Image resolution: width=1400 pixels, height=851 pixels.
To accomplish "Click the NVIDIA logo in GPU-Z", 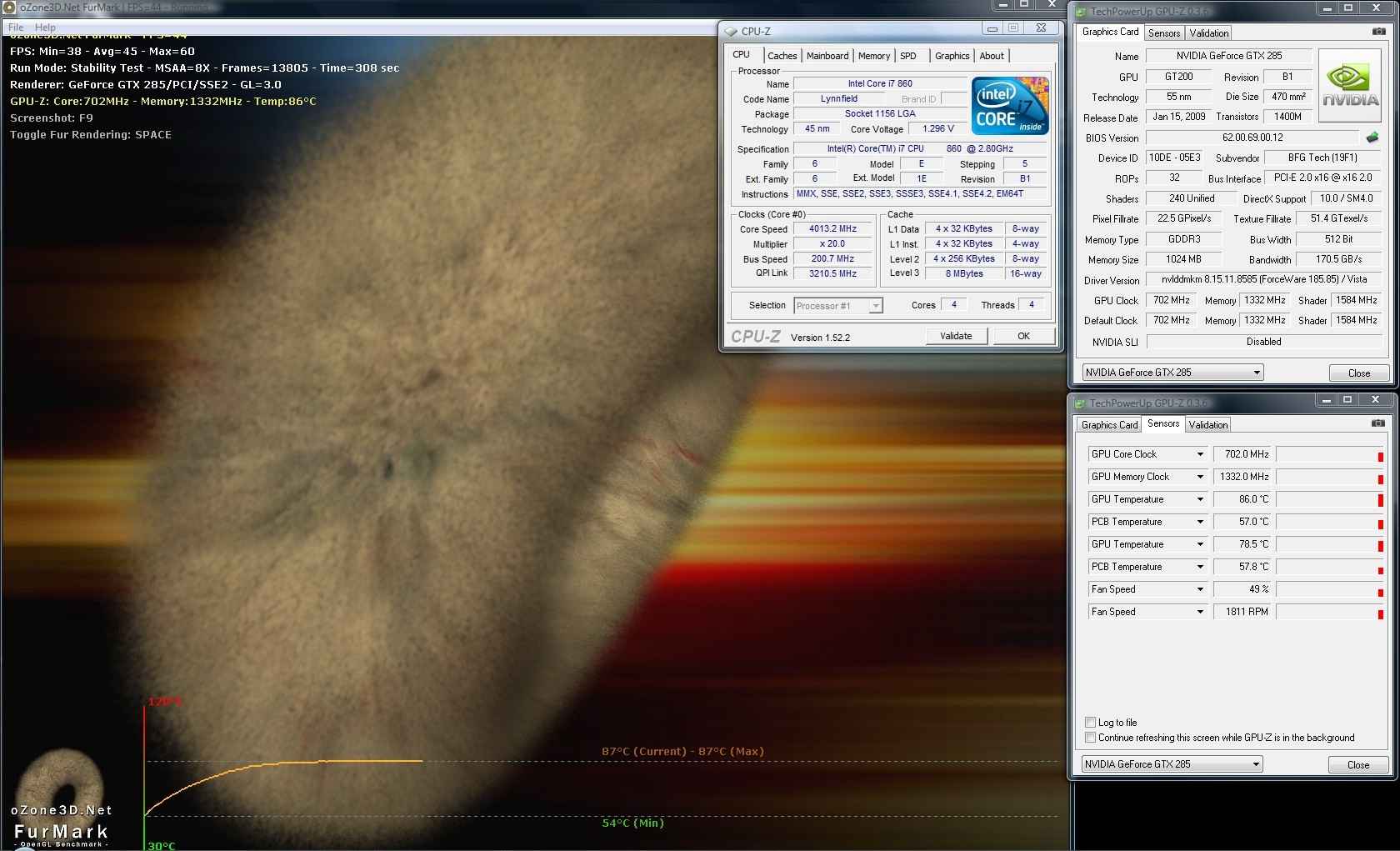I will [x=1350, y=86].
